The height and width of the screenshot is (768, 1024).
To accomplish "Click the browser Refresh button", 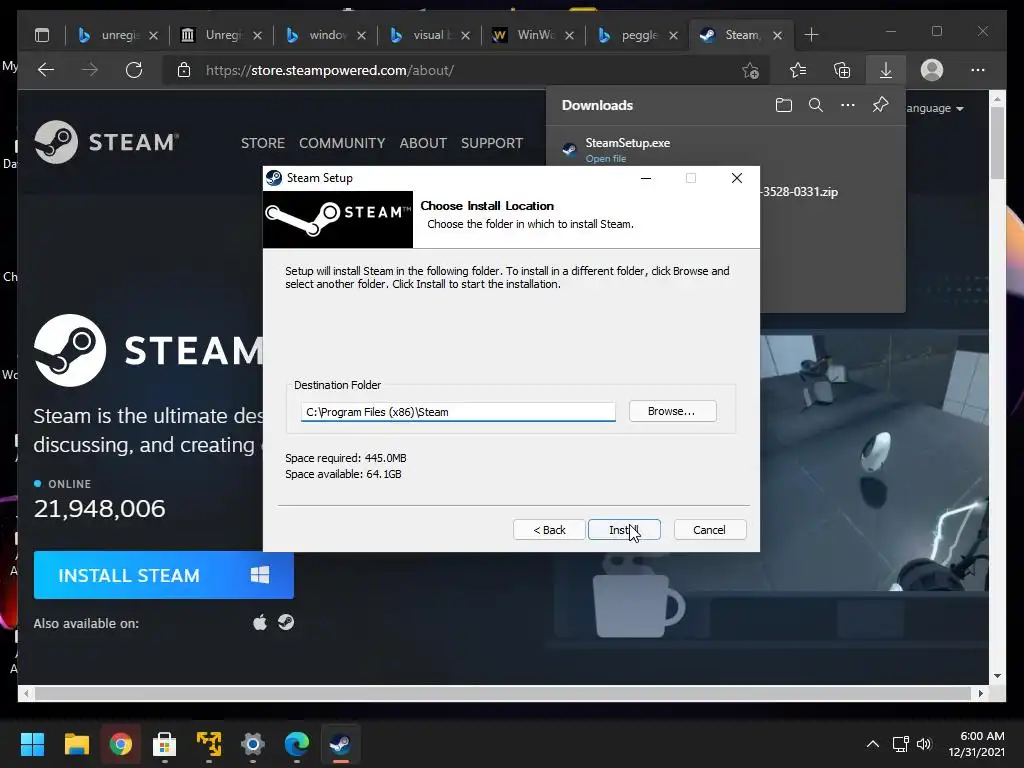I will coord(134,70).
